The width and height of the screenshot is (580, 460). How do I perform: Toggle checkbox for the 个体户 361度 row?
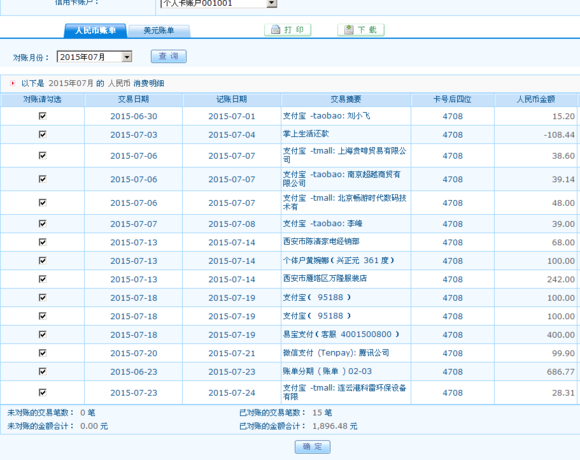click(43, 261)
